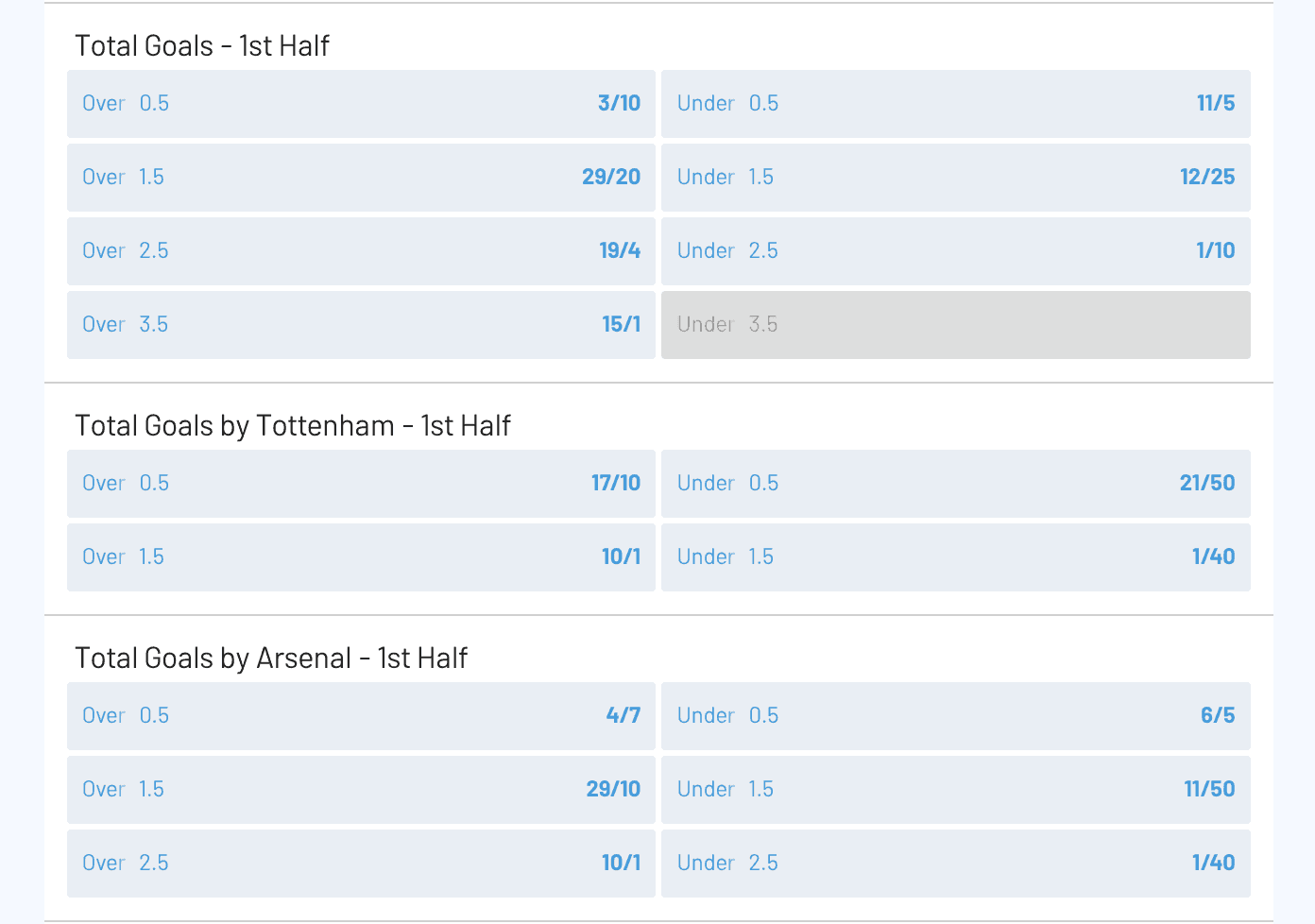Select Under 0.5 at 11/5 in Total Goals 1st Half

(955, 104)
